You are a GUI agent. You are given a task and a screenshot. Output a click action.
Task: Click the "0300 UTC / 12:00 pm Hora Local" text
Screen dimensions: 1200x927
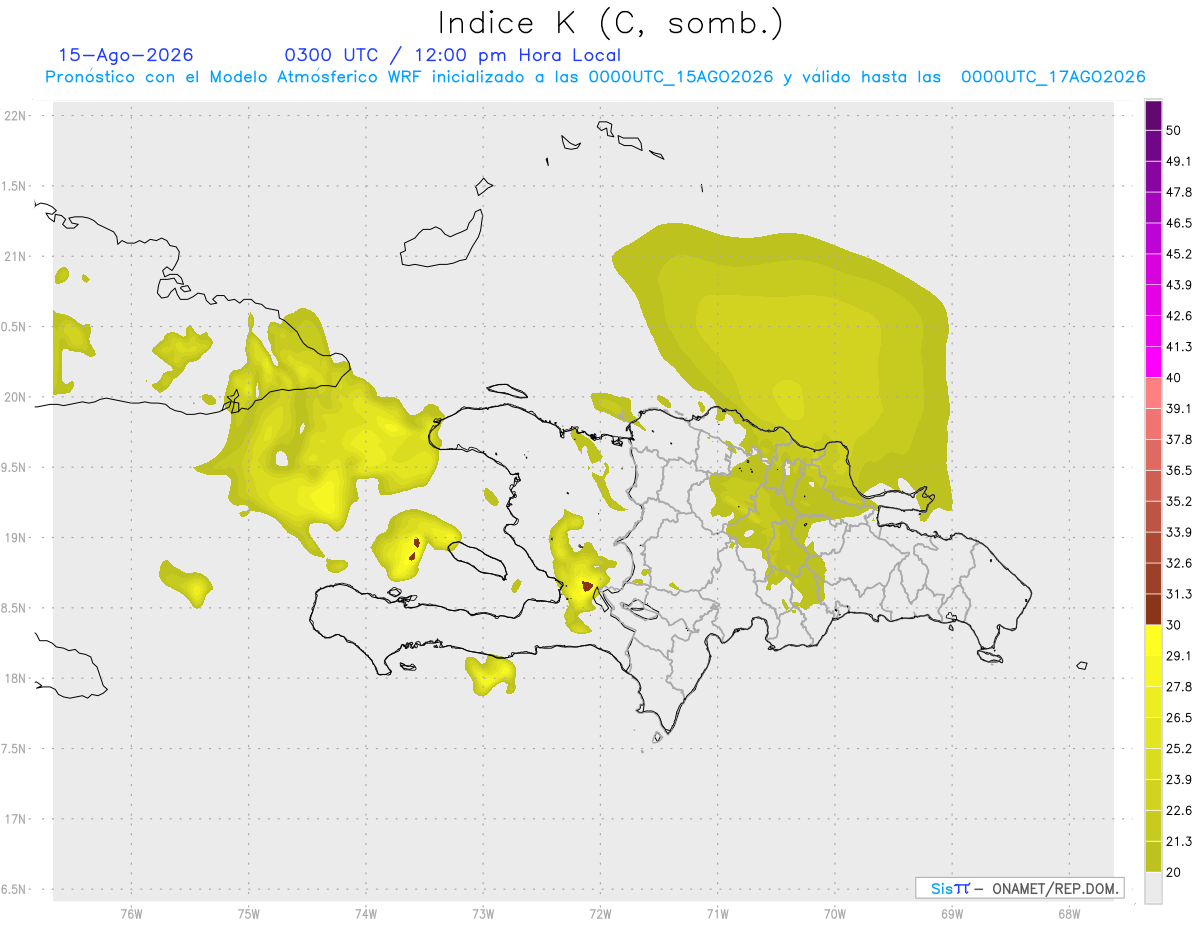453,55
